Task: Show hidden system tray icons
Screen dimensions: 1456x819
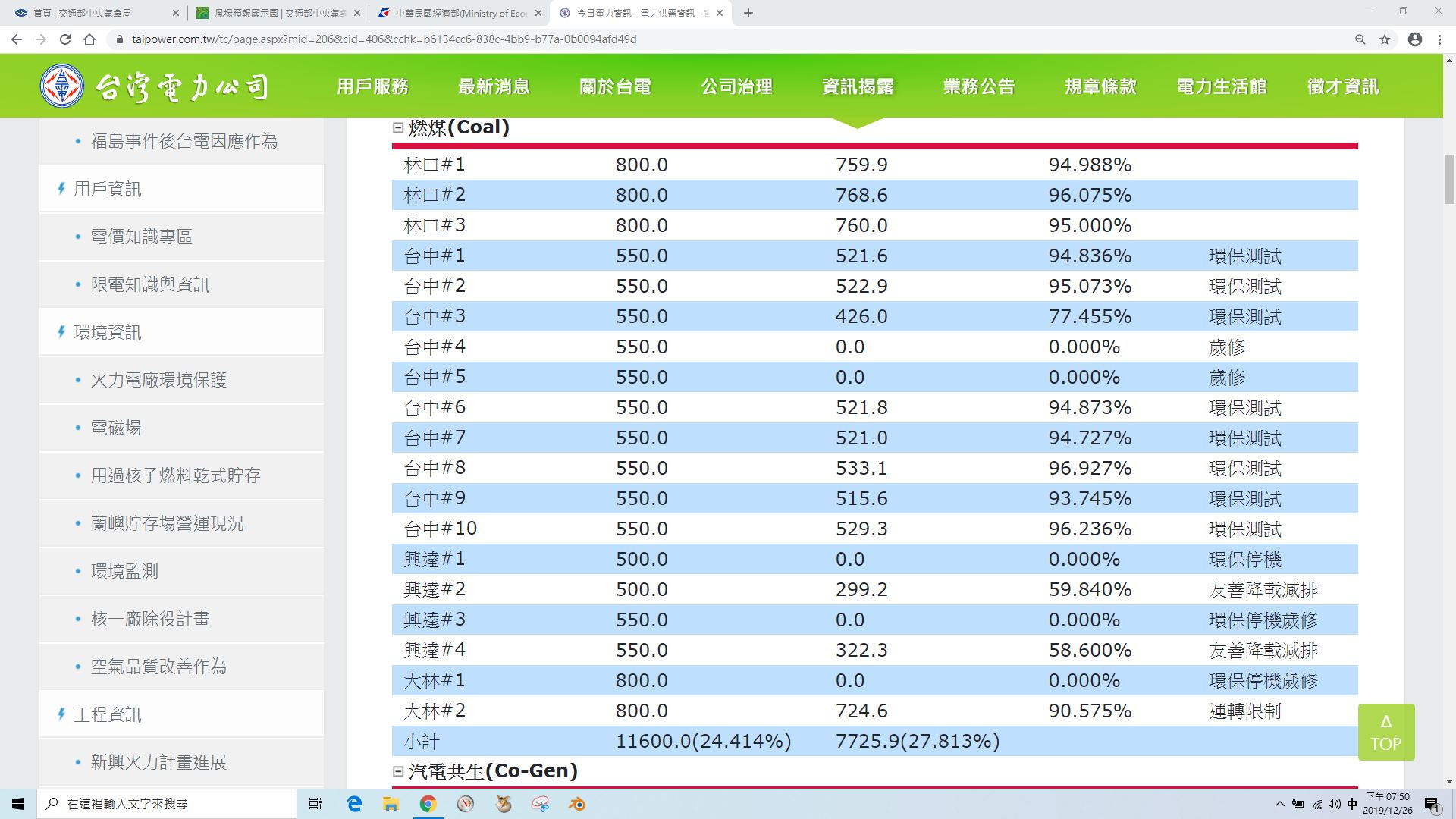Action: point(1280,804)
